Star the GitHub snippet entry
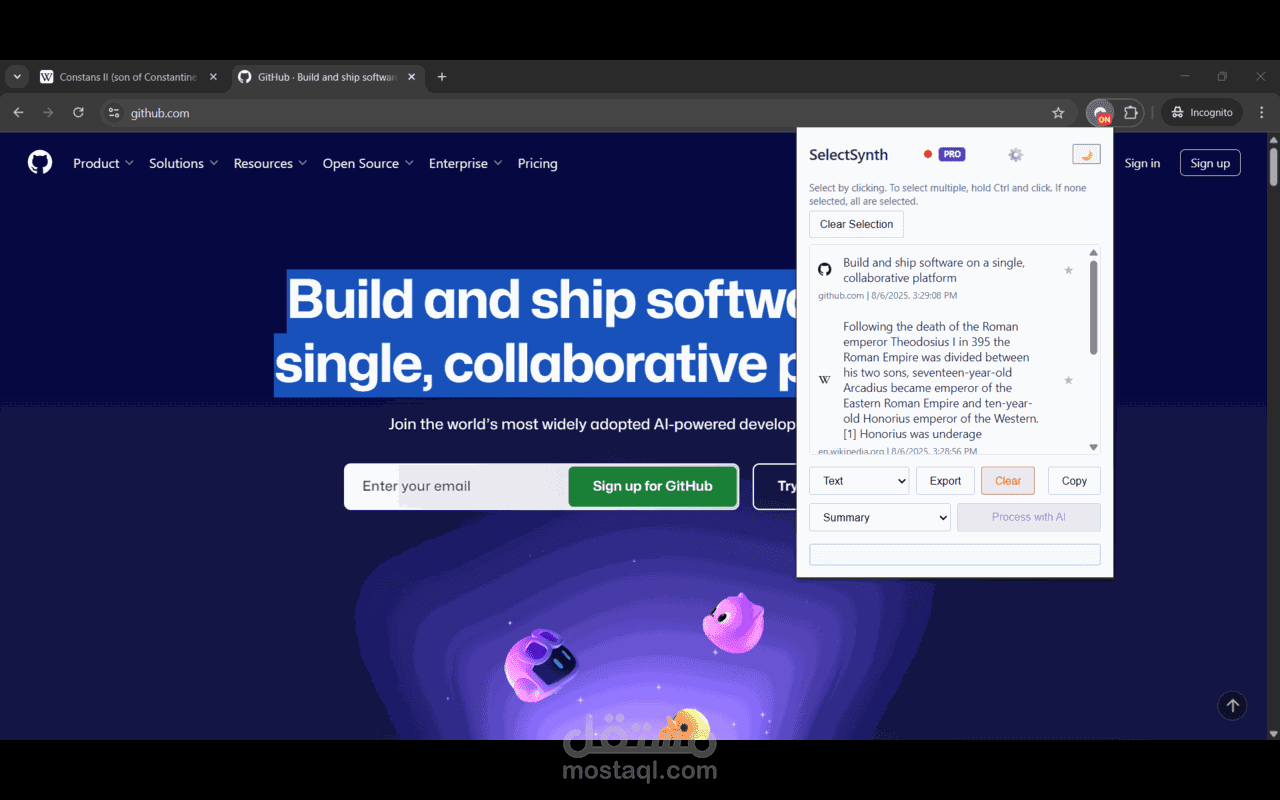The height and width of the screenshot is (800, 1280). point(1068,270)
